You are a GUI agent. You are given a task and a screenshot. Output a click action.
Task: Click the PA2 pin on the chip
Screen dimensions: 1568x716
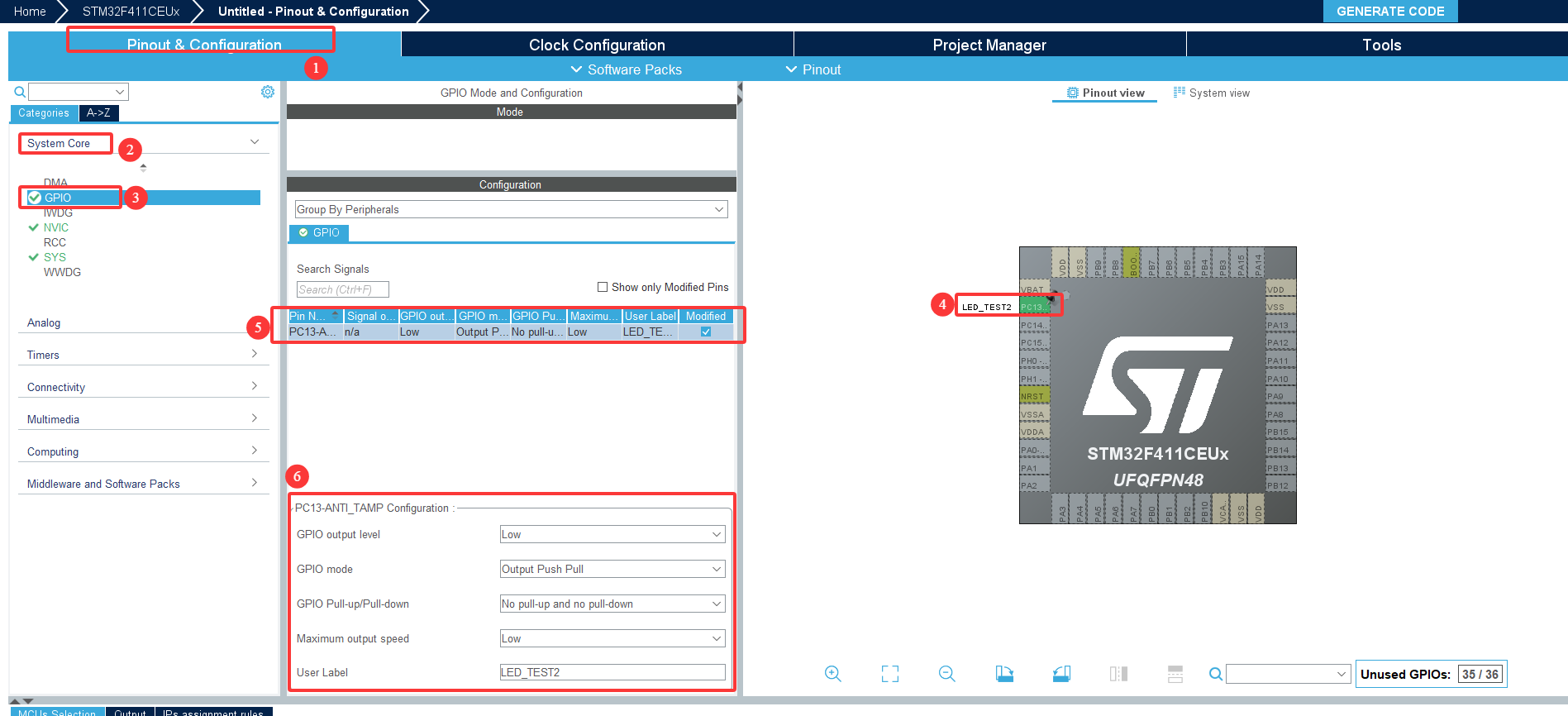pos(1034,485)
